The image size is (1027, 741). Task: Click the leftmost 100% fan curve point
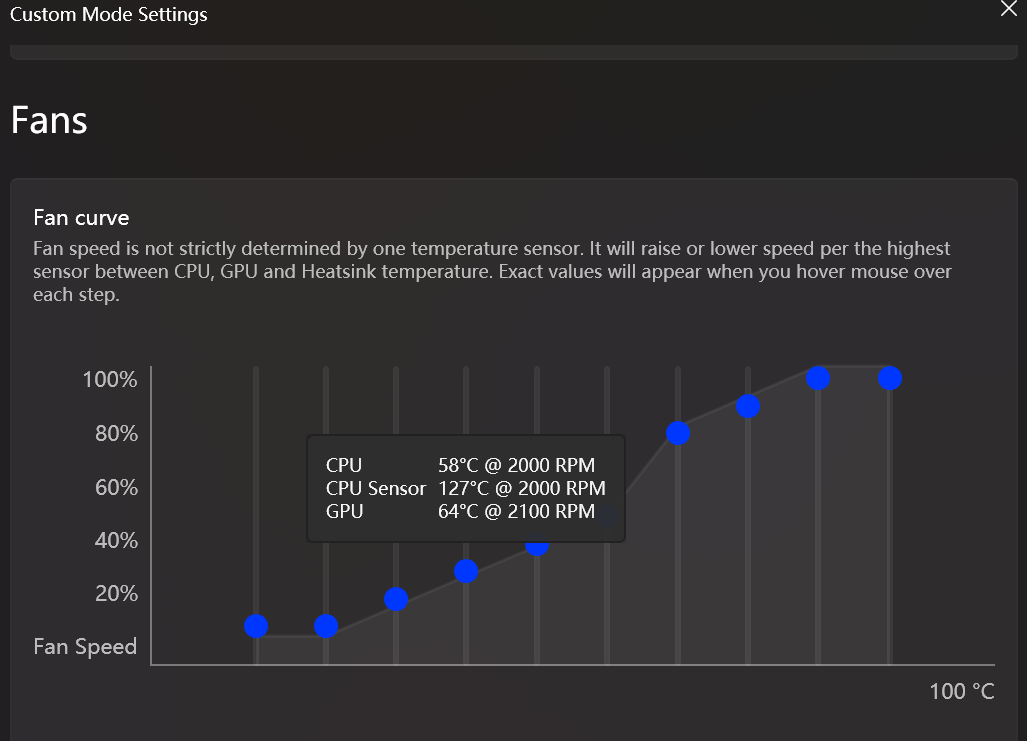818,378
